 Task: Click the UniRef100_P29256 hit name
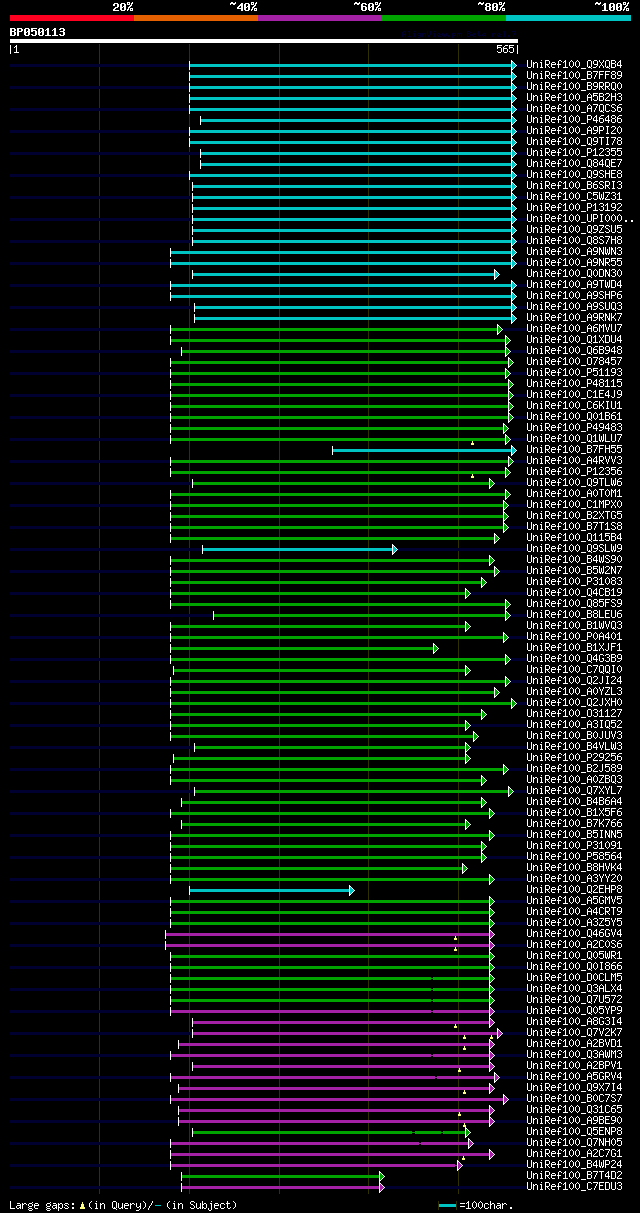[x=574, y=758]
